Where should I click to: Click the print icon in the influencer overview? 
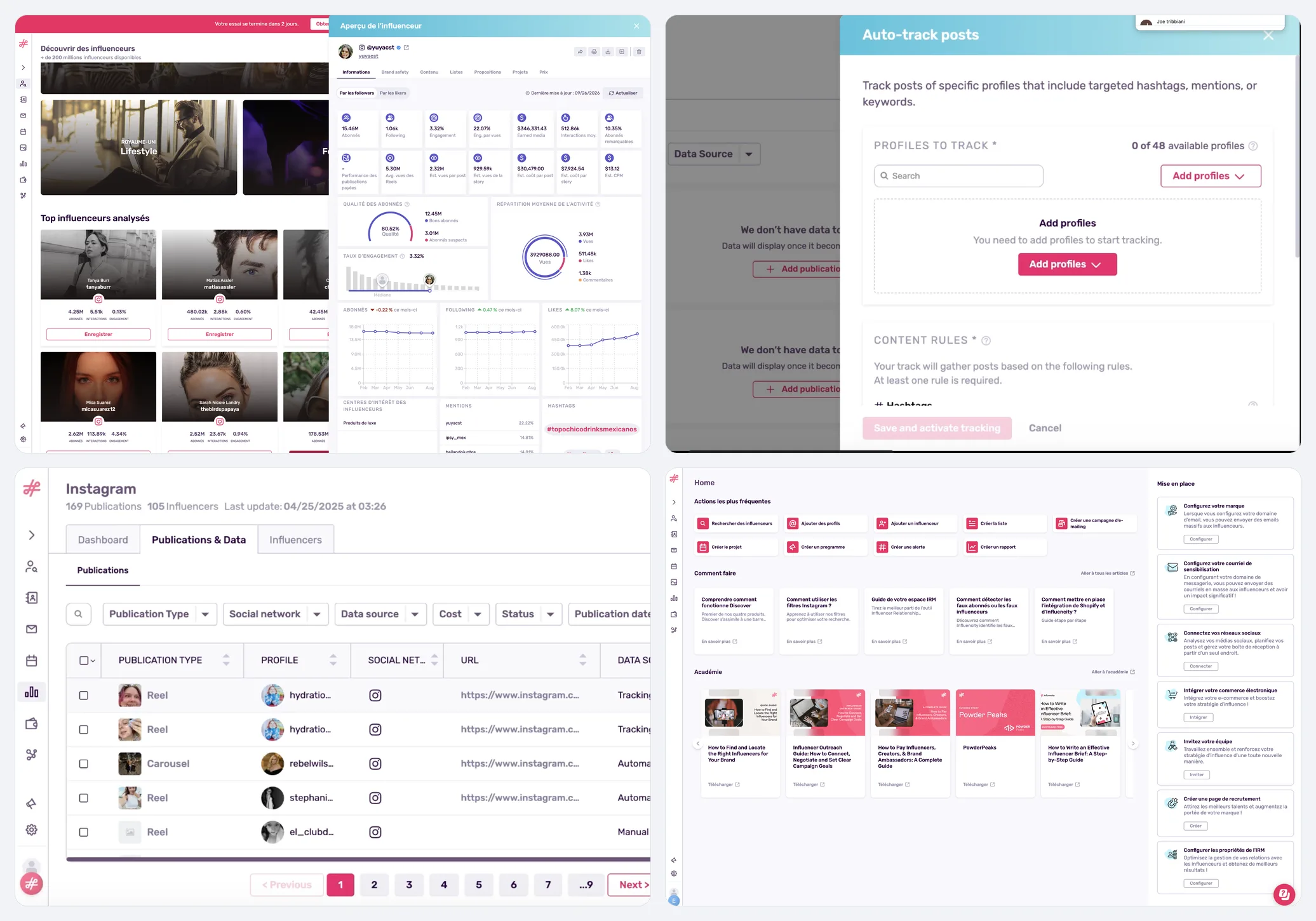594,51
